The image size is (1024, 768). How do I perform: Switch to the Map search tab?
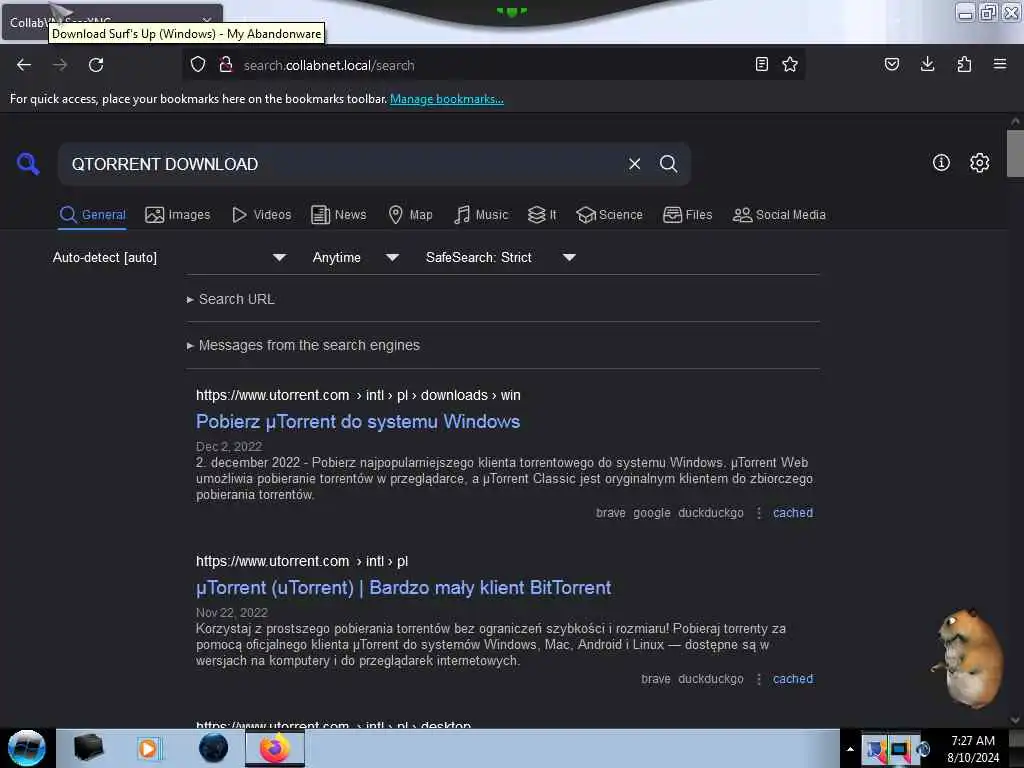pos(410,215)
